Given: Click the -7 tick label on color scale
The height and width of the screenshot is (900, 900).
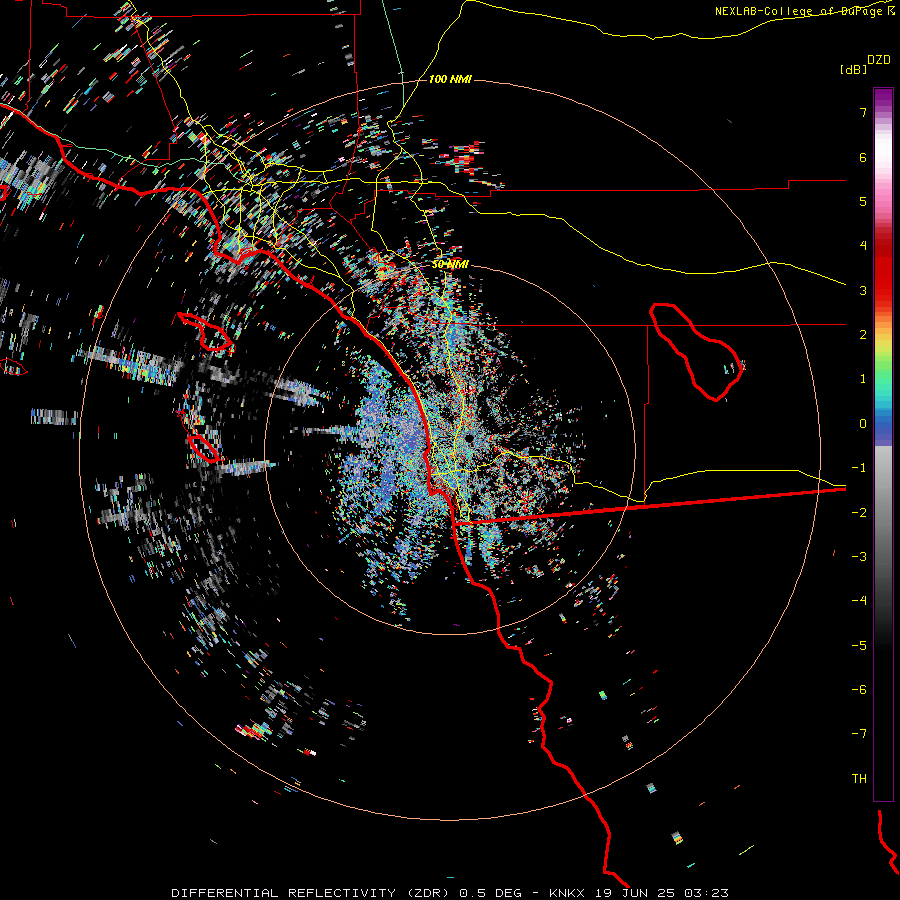Looking at the screenshot, I should 859,734.
